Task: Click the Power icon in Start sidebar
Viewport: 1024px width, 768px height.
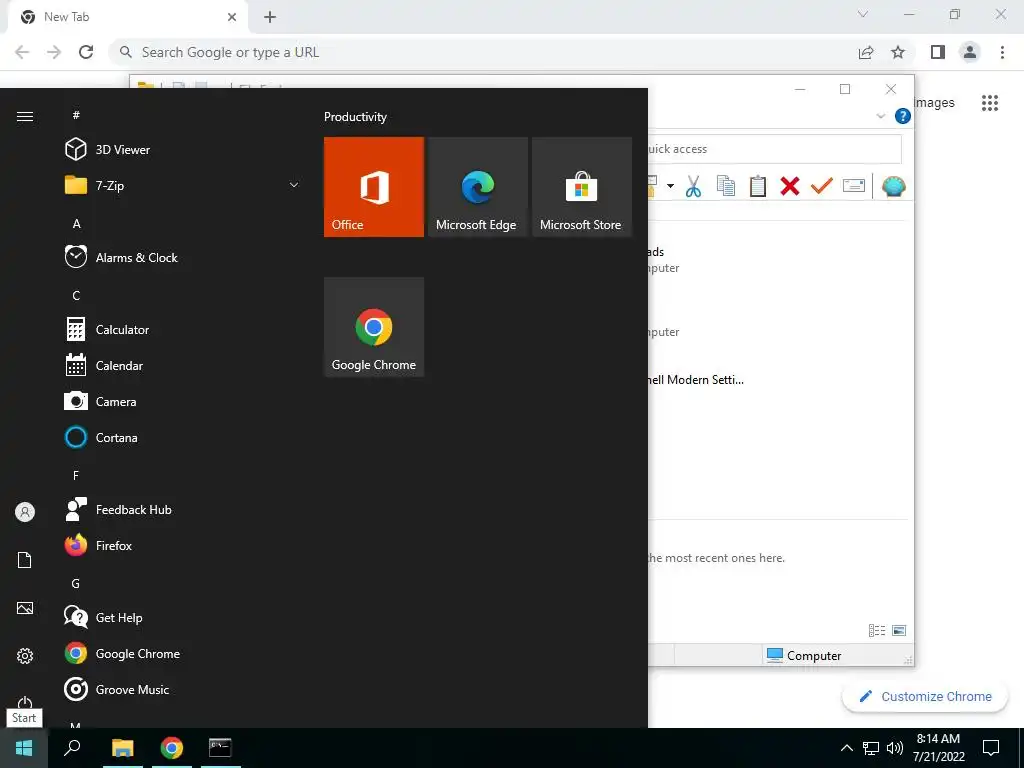Action: [25, 702]
